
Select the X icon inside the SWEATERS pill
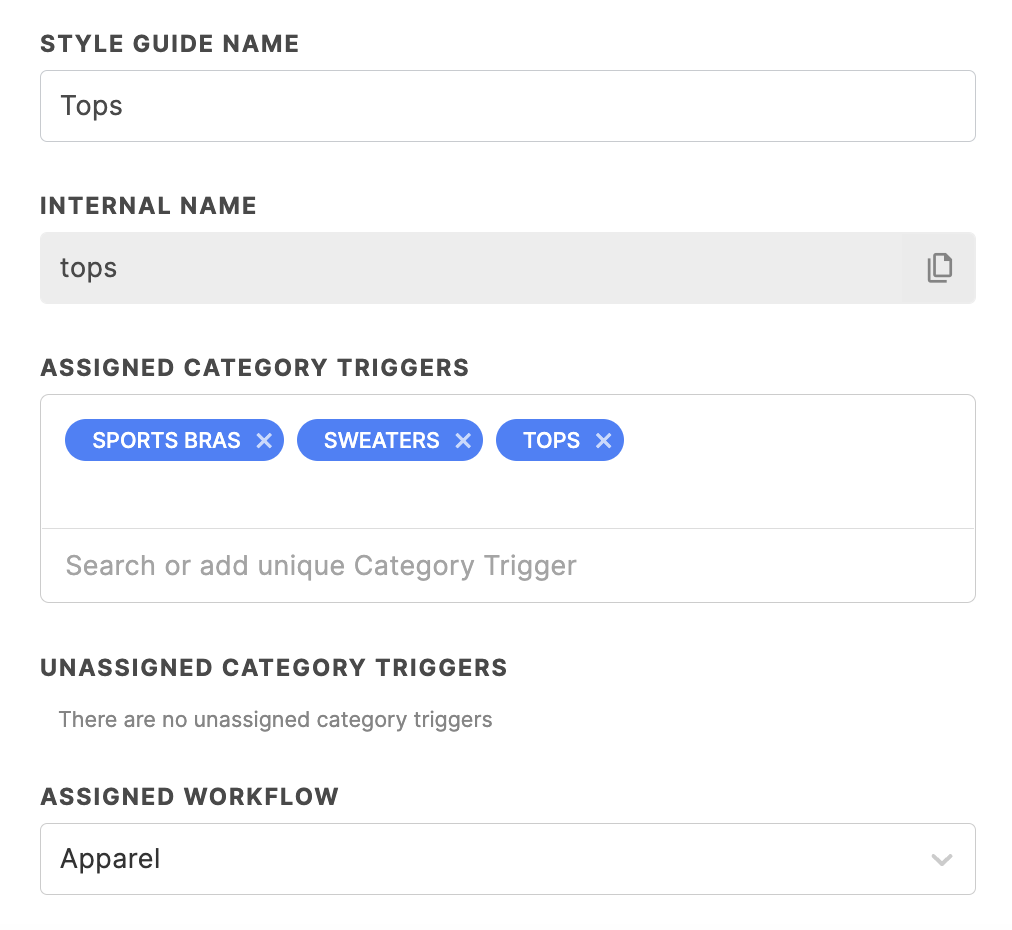coord(463,440)
